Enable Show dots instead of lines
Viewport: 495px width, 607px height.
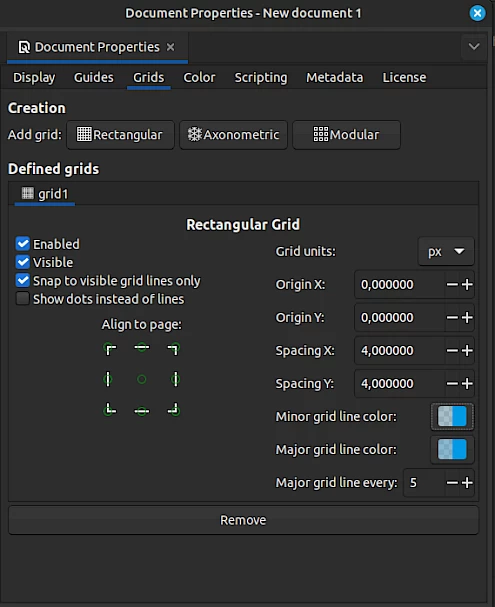coord(23,298)
